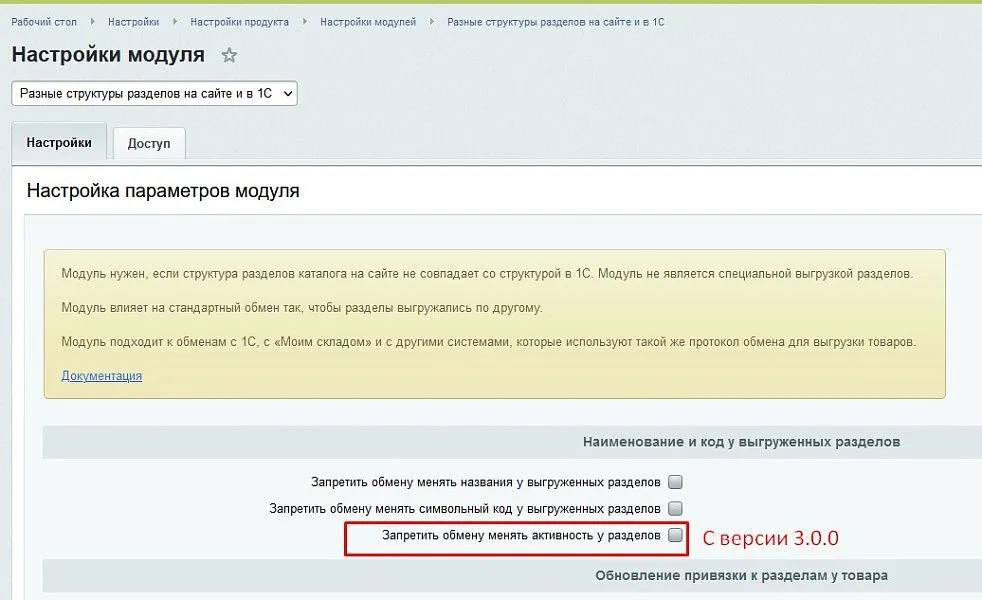The image size is (982, 600).
Task: Open the Документация link
Action: (x=100, y=375)
